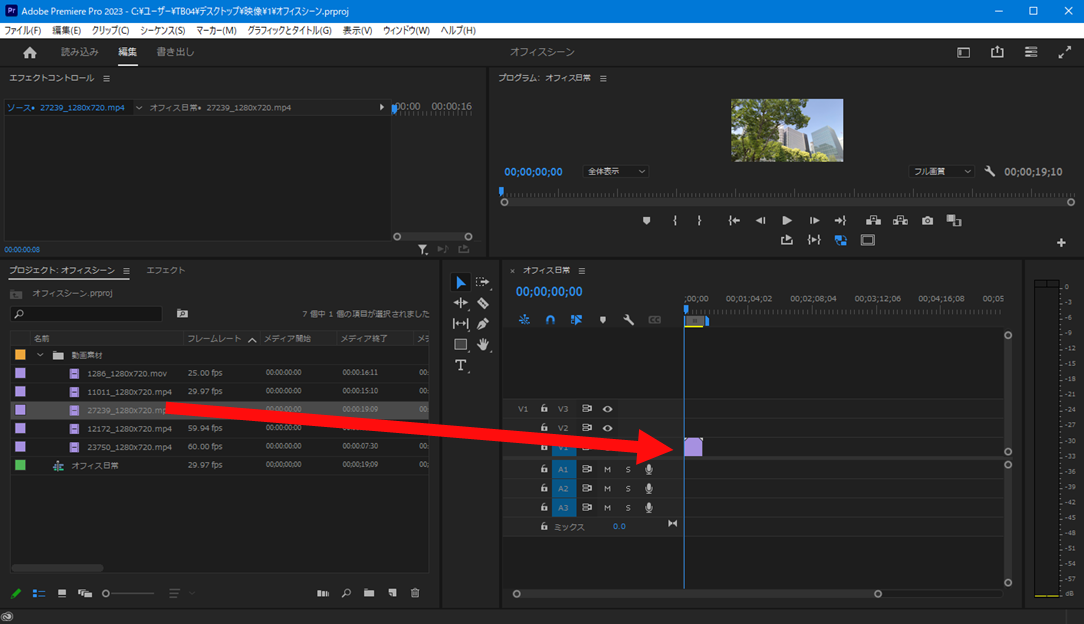1084x624 pixels.
Task: Click orange label swatch of 動画素材
Action: coord(21,354)
